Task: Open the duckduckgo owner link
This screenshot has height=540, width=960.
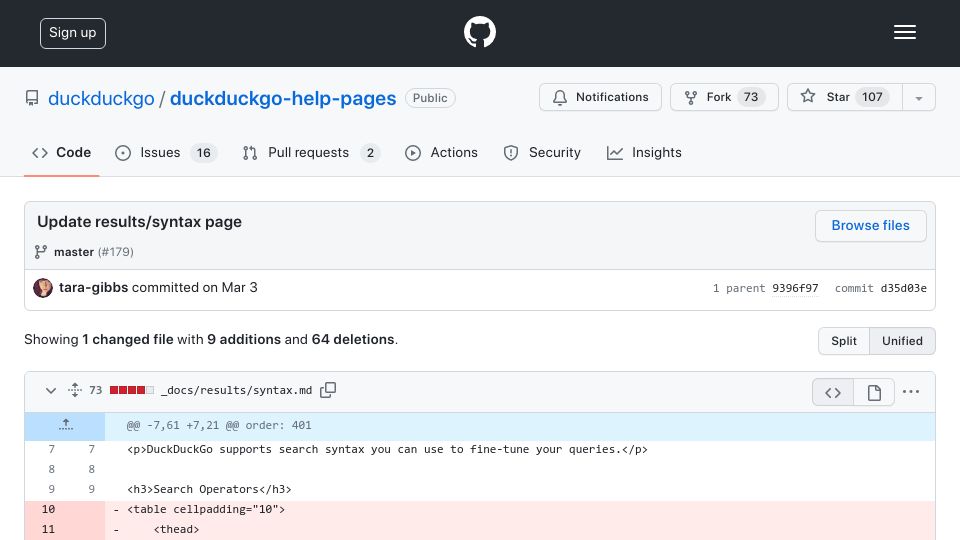Action: 101,98
